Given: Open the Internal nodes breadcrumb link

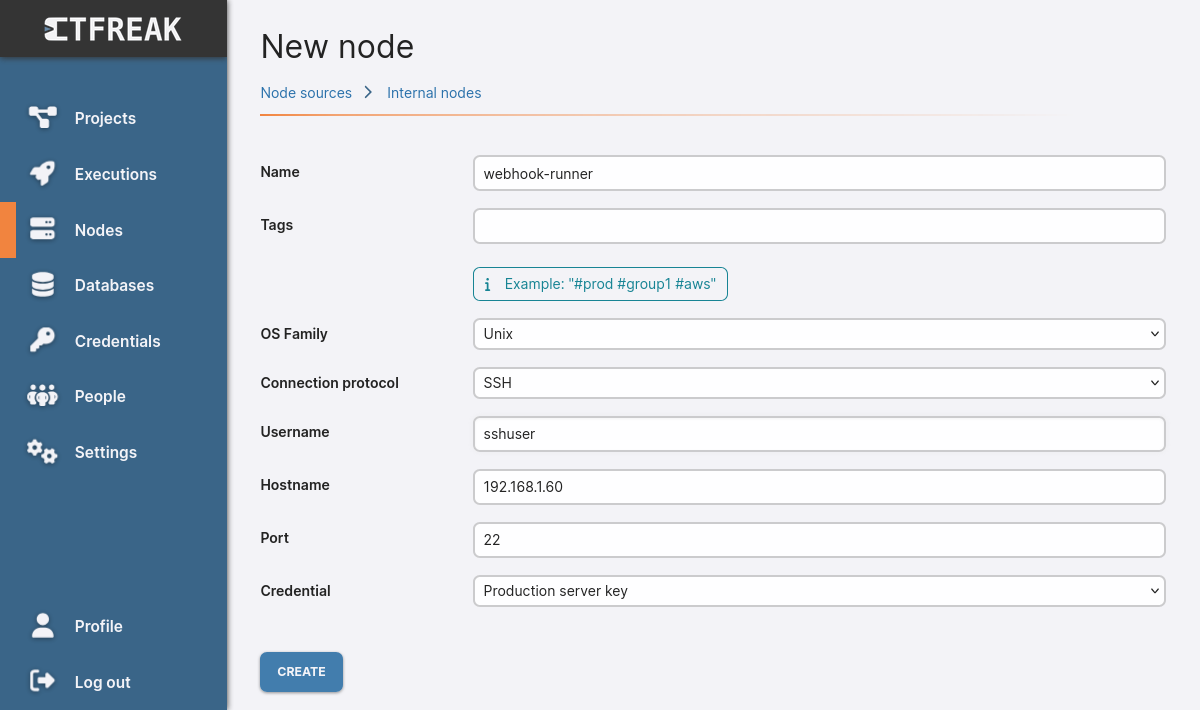Looking at the screenshot, I should click(434, 92).
